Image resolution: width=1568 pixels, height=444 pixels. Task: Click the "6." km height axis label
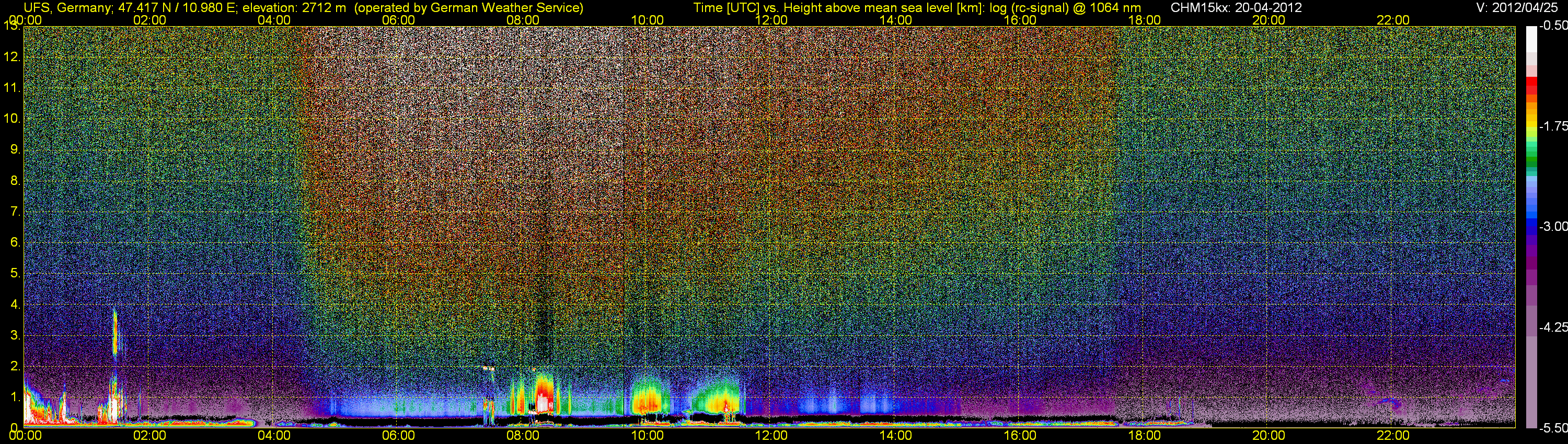[15, 243]
